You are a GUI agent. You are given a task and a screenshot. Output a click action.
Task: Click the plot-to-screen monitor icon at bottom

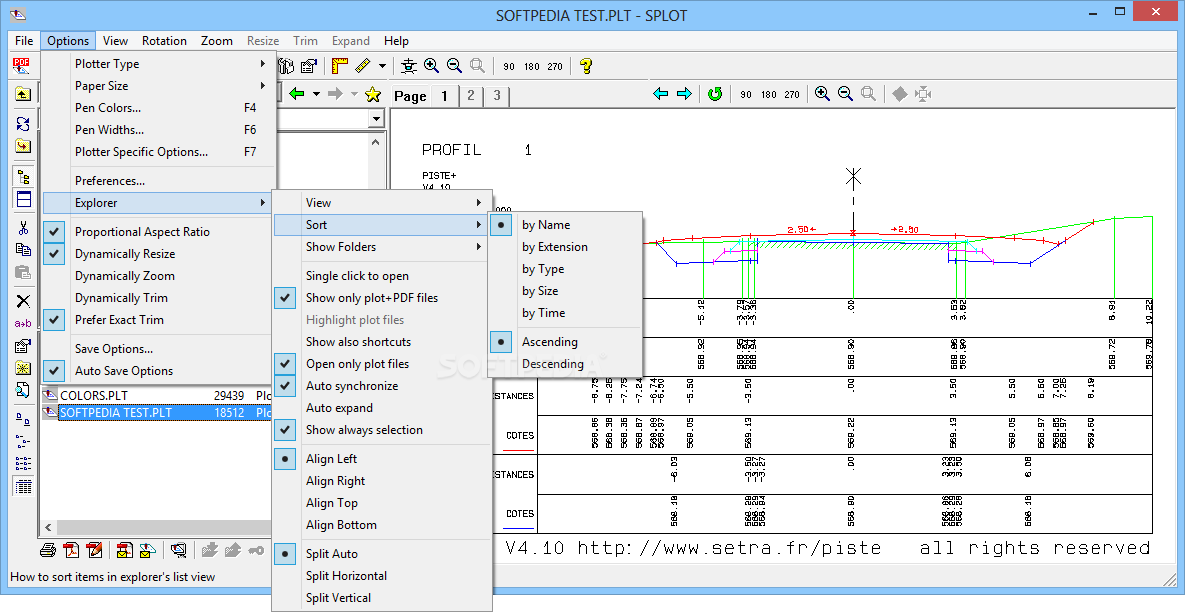tap(178, 550)
